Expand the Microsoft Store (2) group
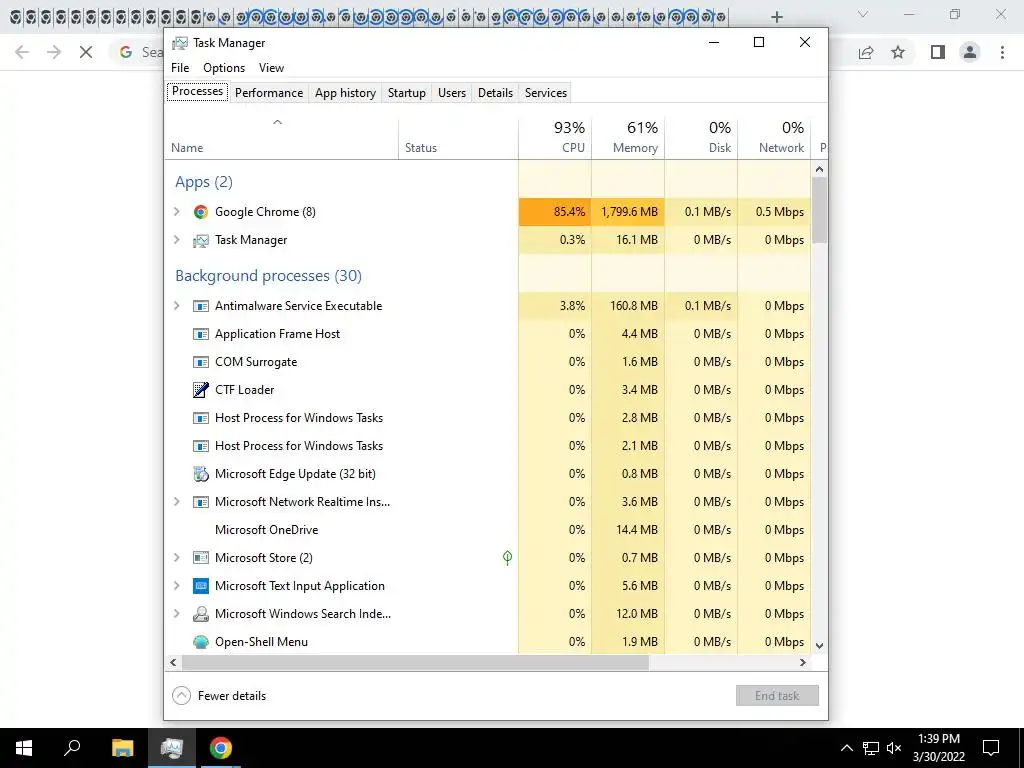Viewport: 1024px width, 768px height. 176,558
